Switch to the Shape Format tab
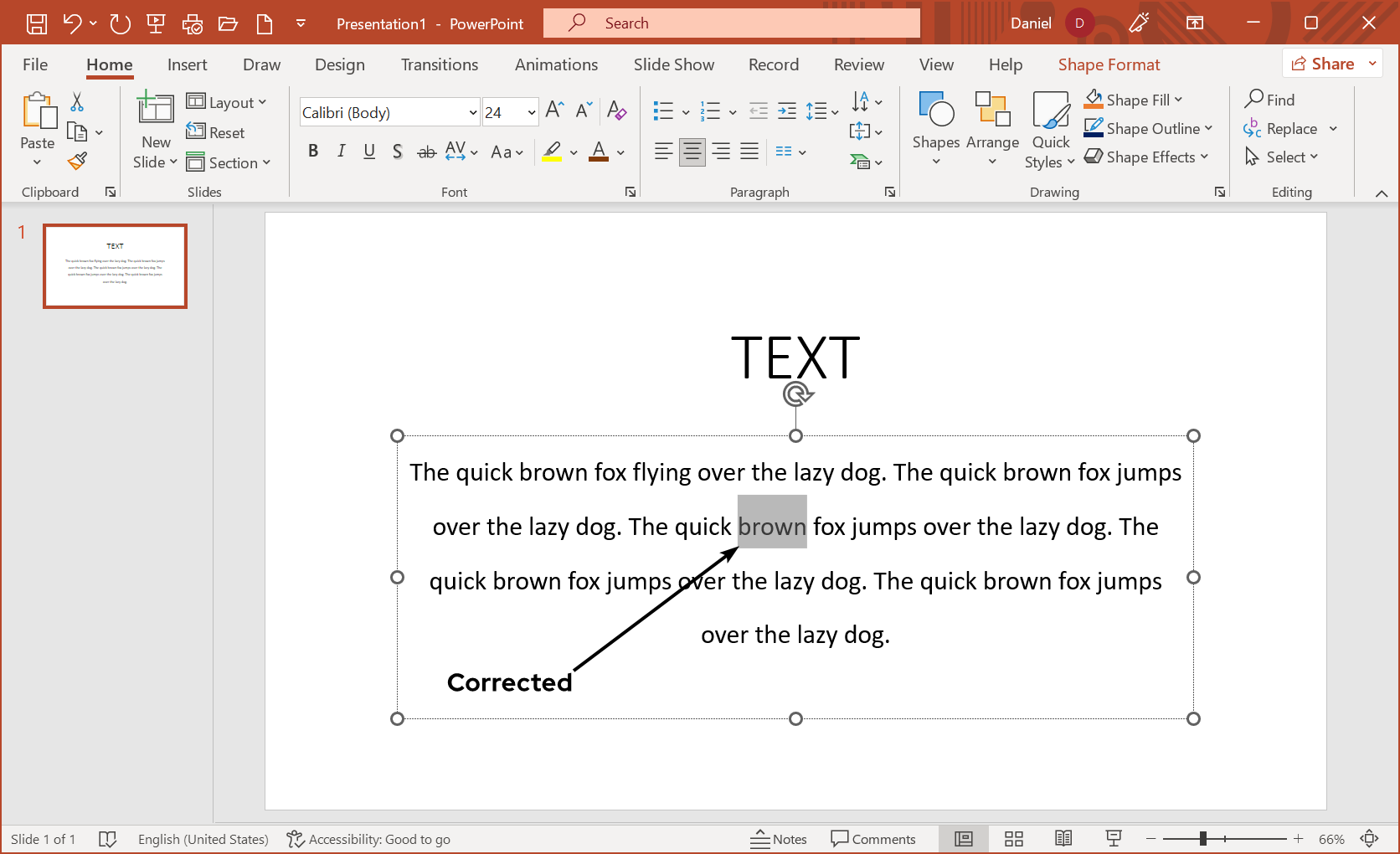 1109,64
